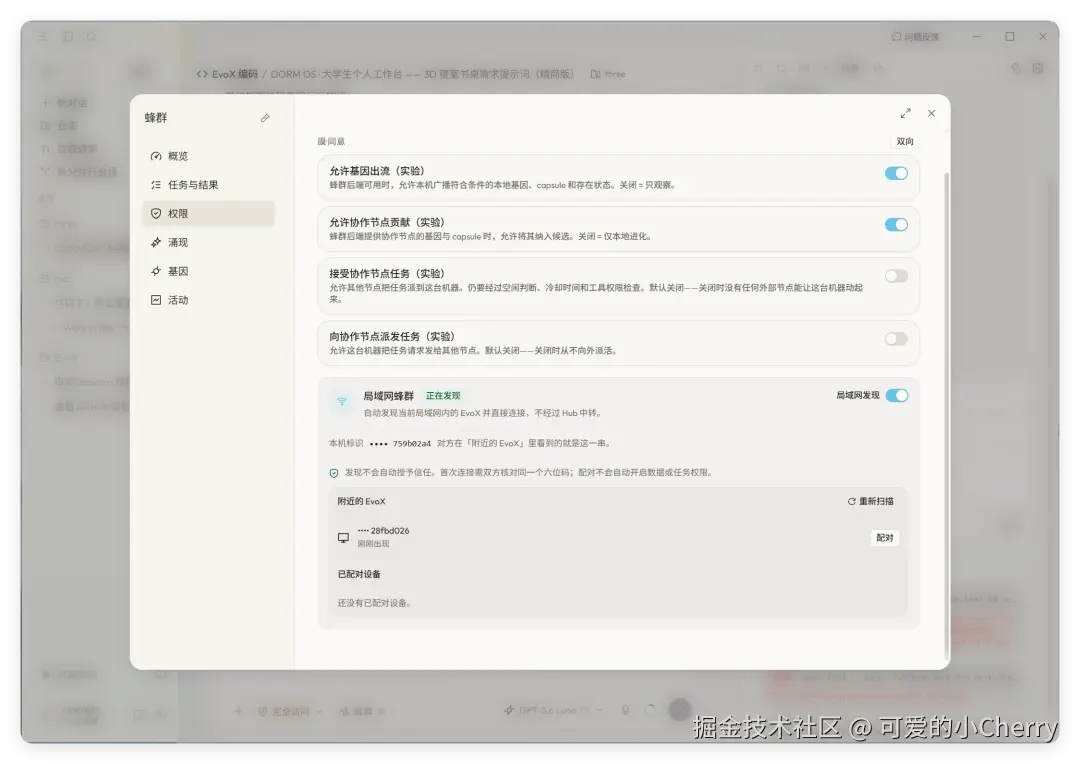Viewport: 1080px width, 764px height.
Task: Disable 允许协作节点贡献 switch
Action: 896,225
